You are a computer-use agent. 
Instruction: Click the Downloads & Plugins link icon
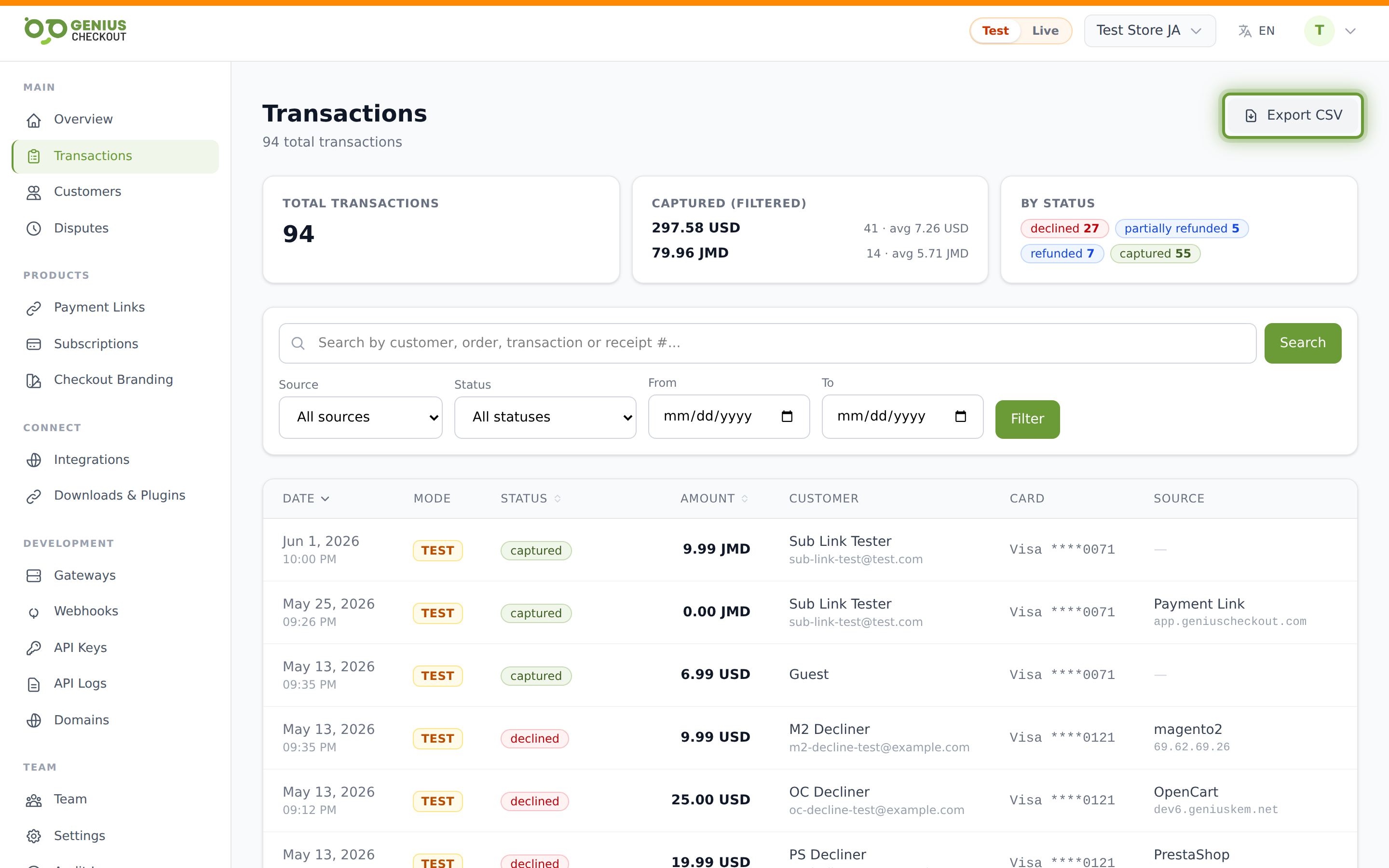[x=34, y=497]
